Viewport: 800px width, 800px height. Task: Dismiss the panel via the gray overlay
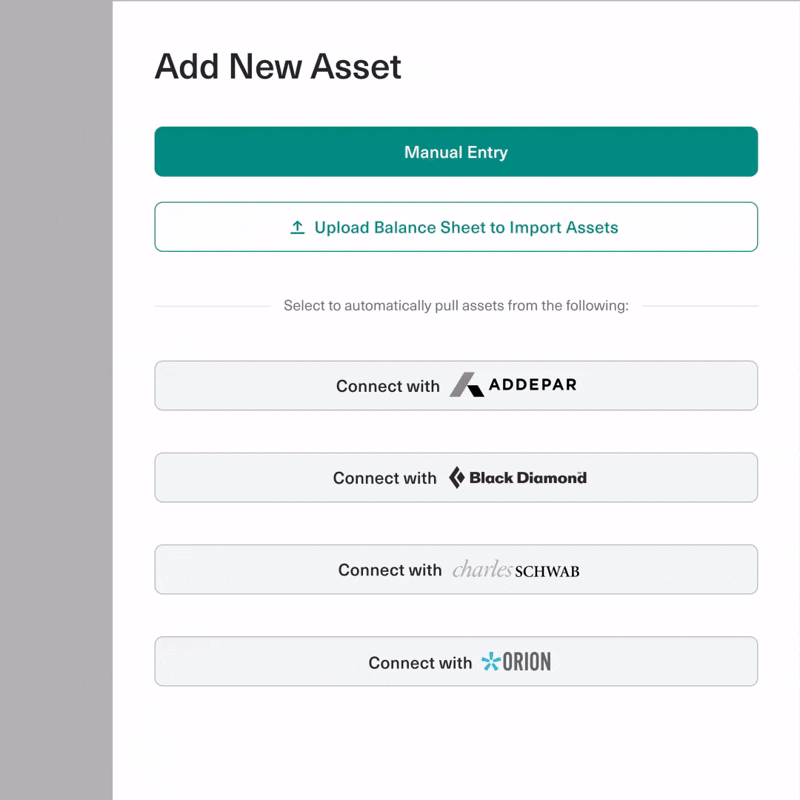click(x=56, y=400)
